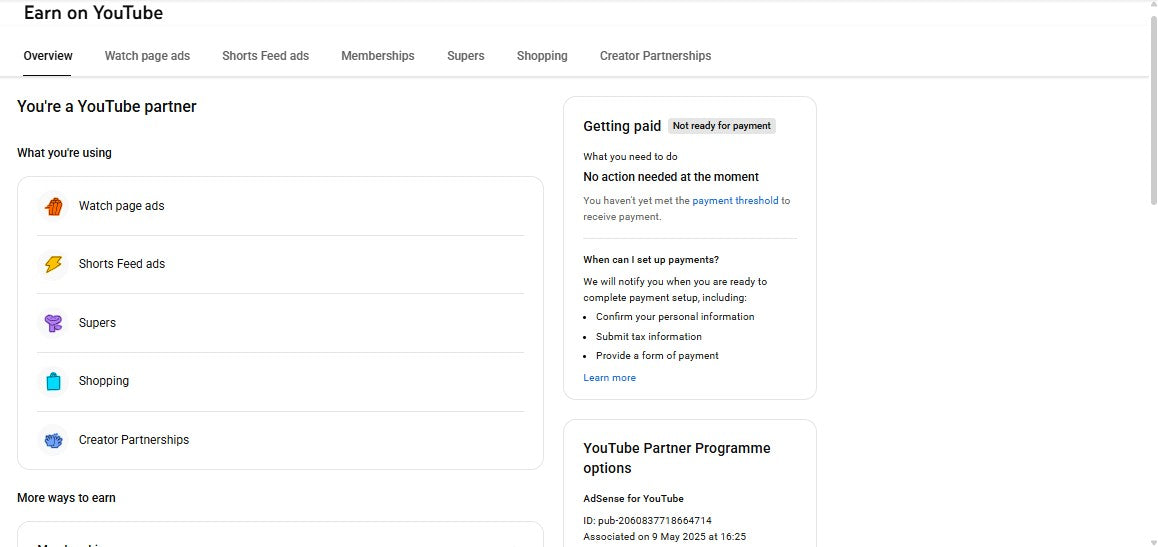Click YouTube Partner Programme options heading
The image size is (1158, 547).
[x=676, y=458]
